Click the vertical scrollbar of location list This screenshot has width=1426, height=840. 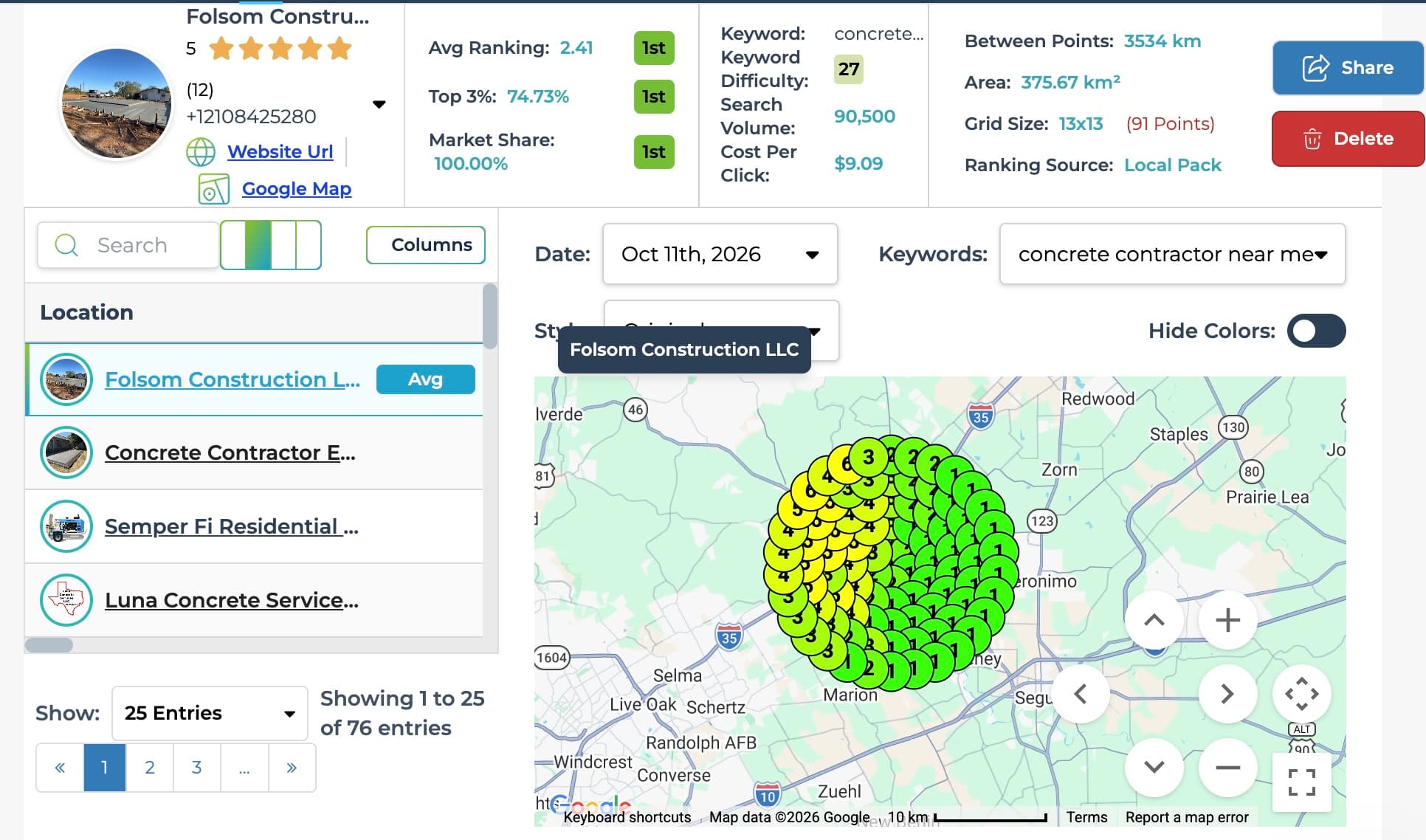[490, 316]
